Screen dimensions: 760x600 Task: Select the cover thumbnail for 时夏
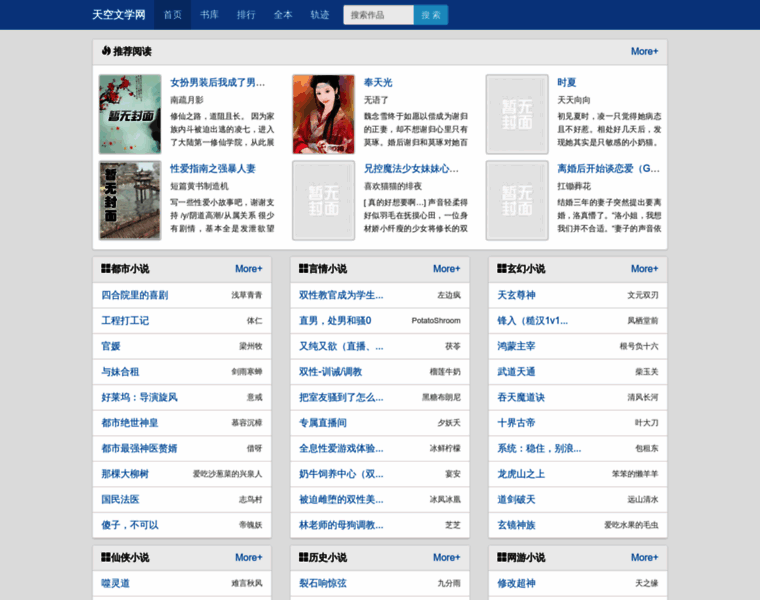517,114
